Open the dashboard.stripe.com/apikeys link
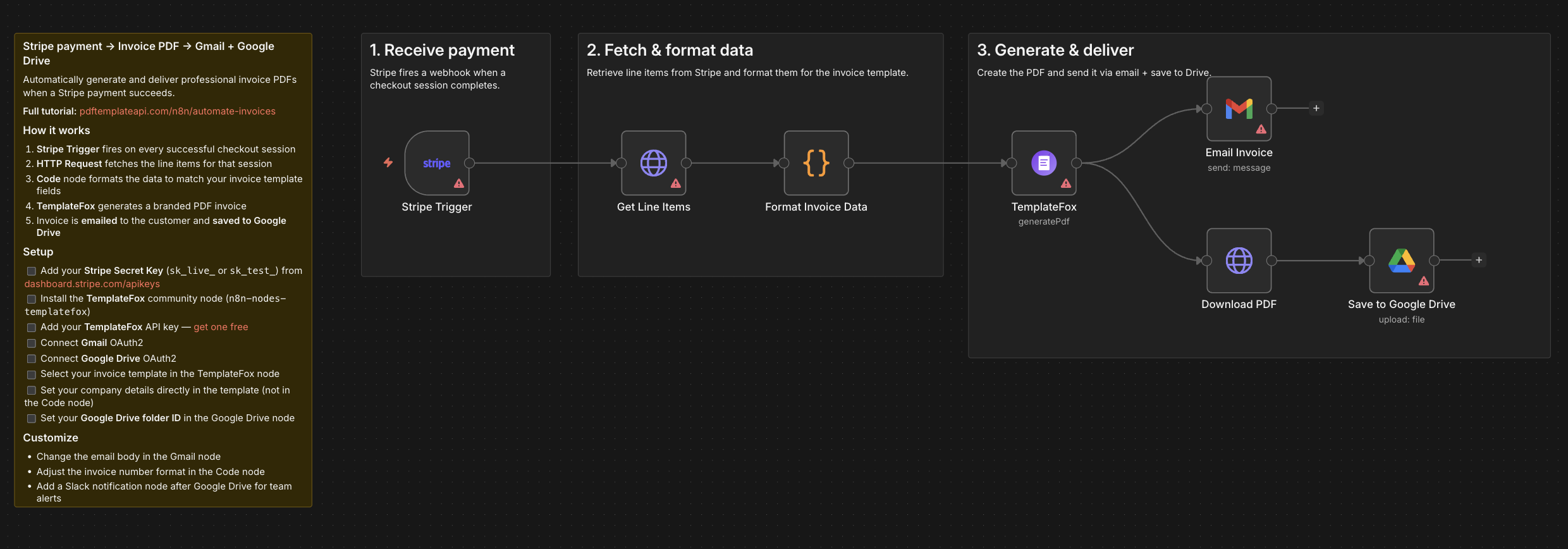1568x549 pixels. (92, 284)
